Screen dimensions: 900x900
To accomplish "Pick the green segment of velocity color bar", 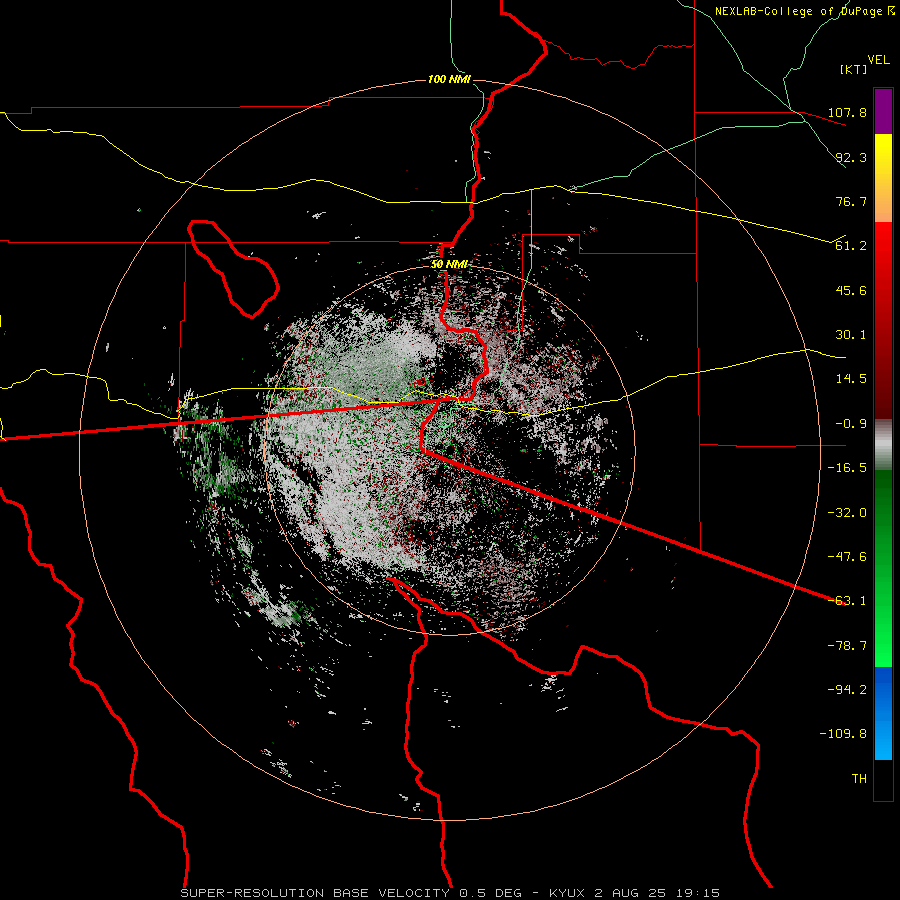I will (x=883, y=569).
